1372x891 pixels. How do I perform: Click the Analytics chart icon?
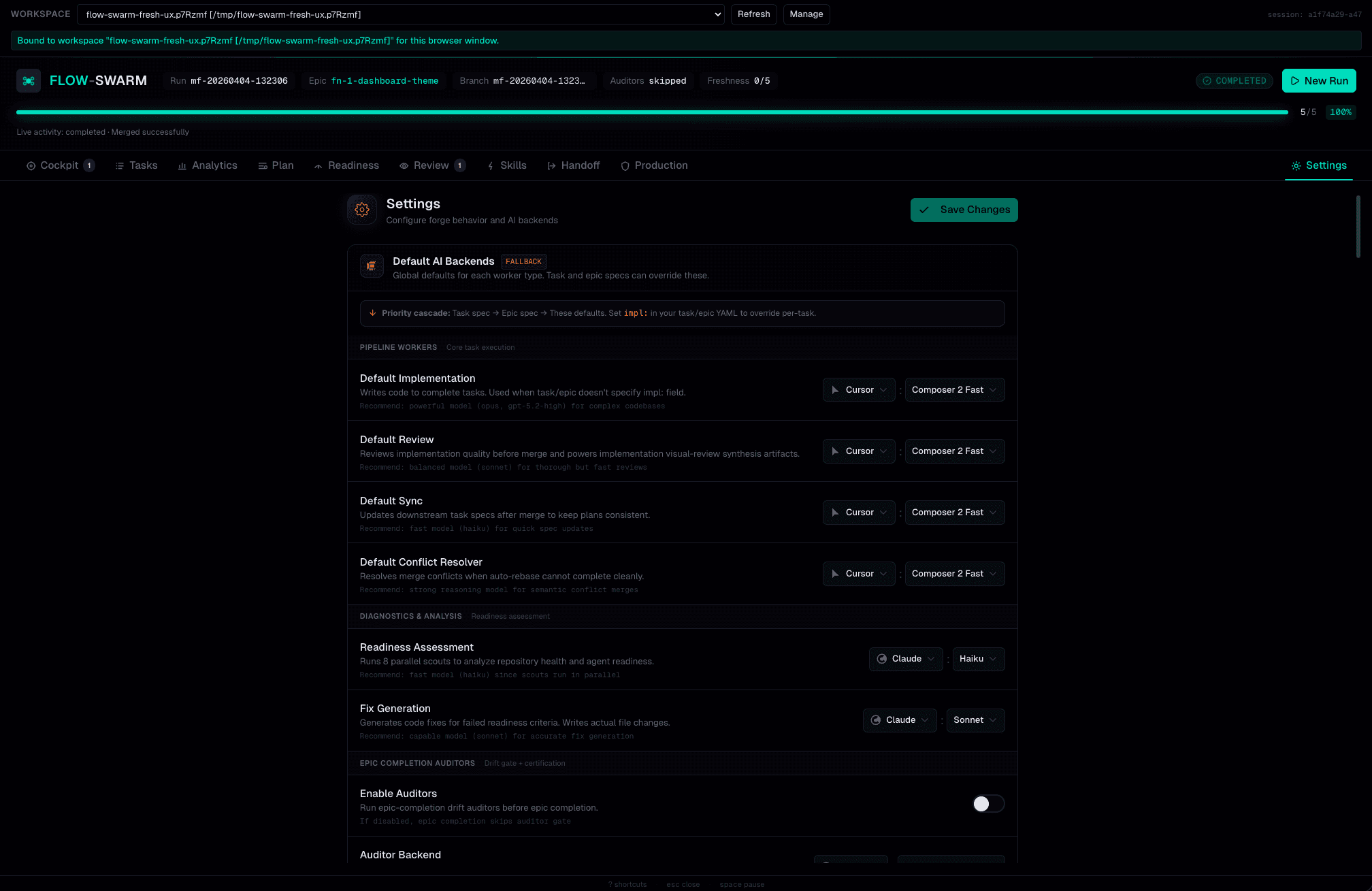click(x=182, y=166)
